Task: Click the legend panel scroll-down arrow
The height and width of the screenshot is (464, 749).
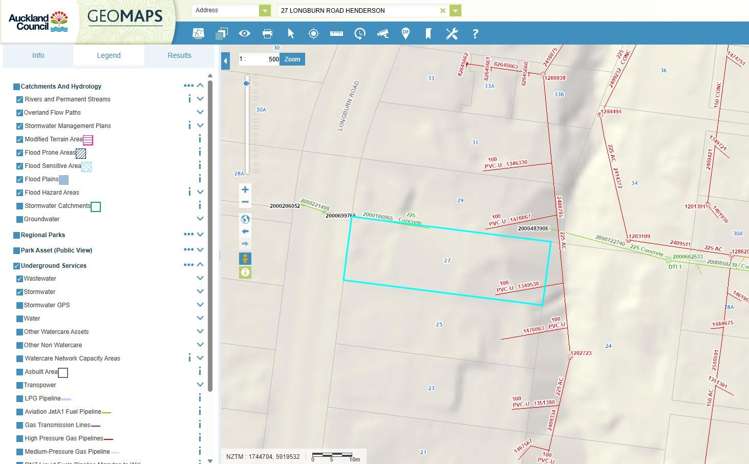Action: (x=210, y=461)
